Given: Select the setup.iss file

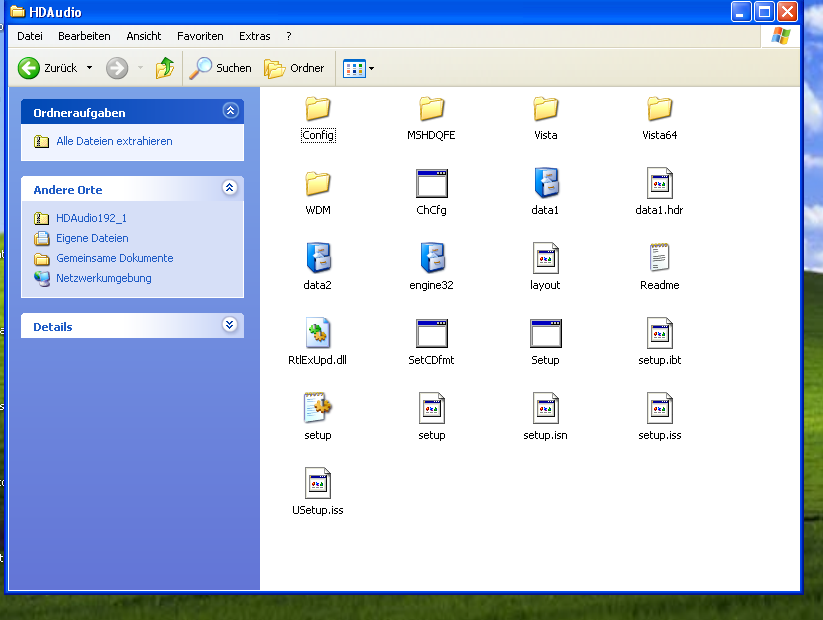Looking at the screenshot, I should point(660,417).
